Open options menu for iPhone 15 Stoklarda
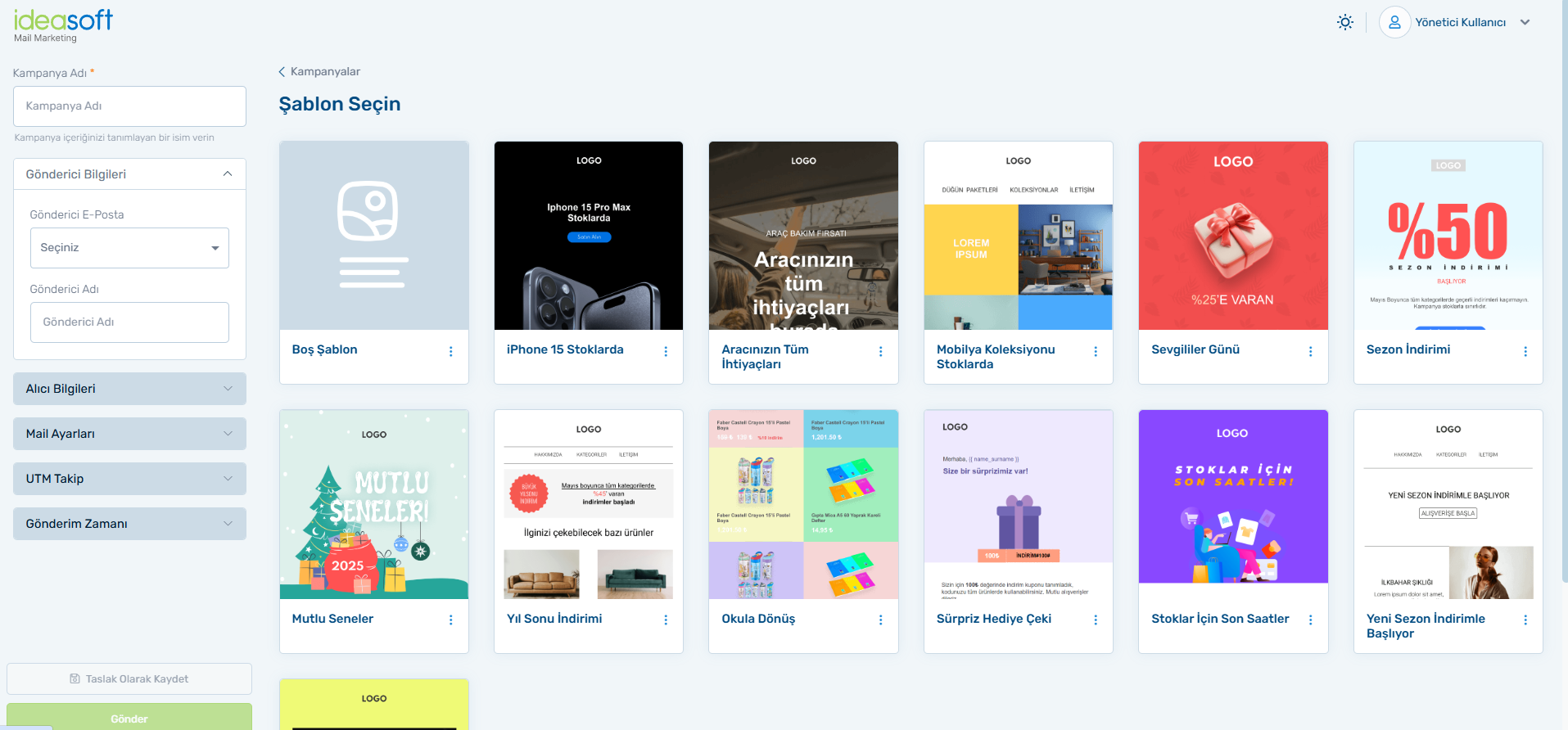 [x=666, y=351]
